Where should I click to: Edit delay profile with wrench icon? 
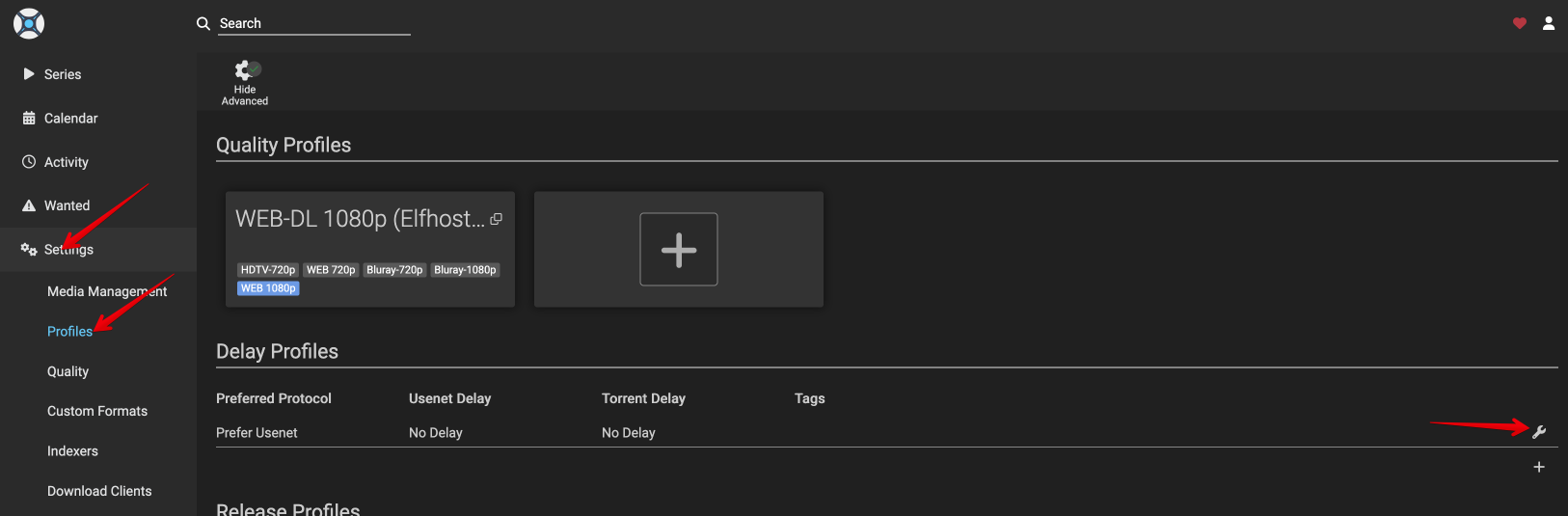tap(1539, 432)
